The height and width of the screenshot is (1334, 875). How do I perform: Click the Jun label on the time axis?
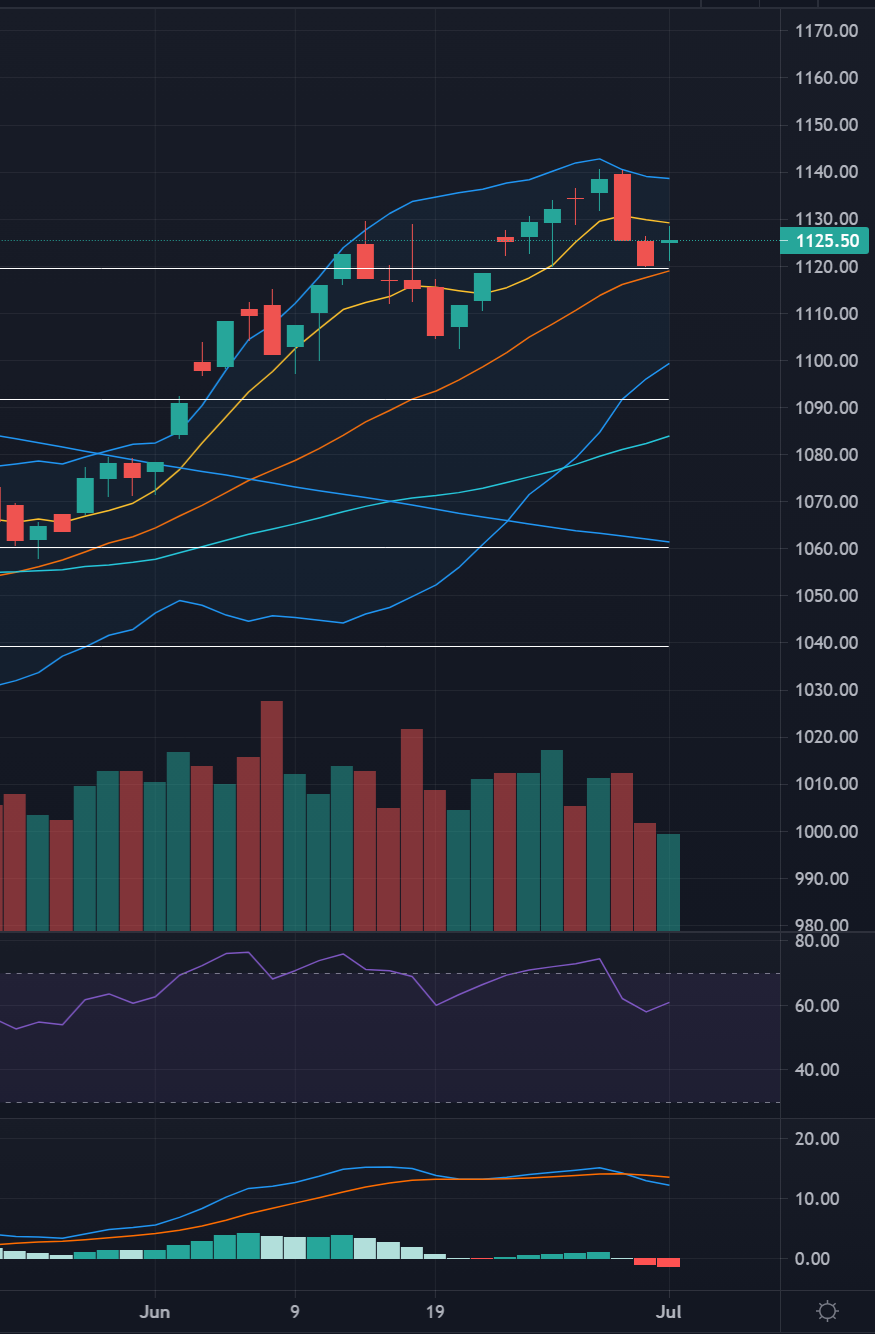155,1311
